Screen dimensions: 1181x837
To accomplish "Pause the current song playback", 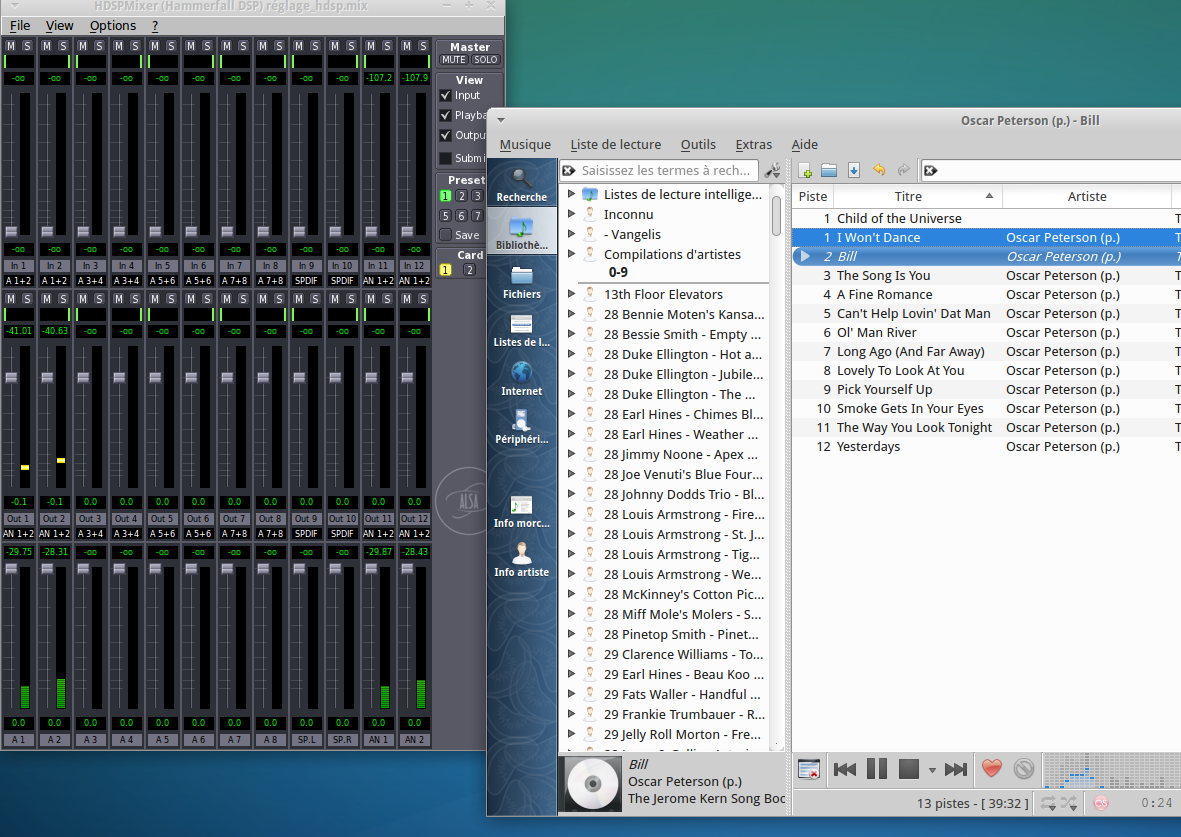I will pyautogui.click(x=877, y=769).
